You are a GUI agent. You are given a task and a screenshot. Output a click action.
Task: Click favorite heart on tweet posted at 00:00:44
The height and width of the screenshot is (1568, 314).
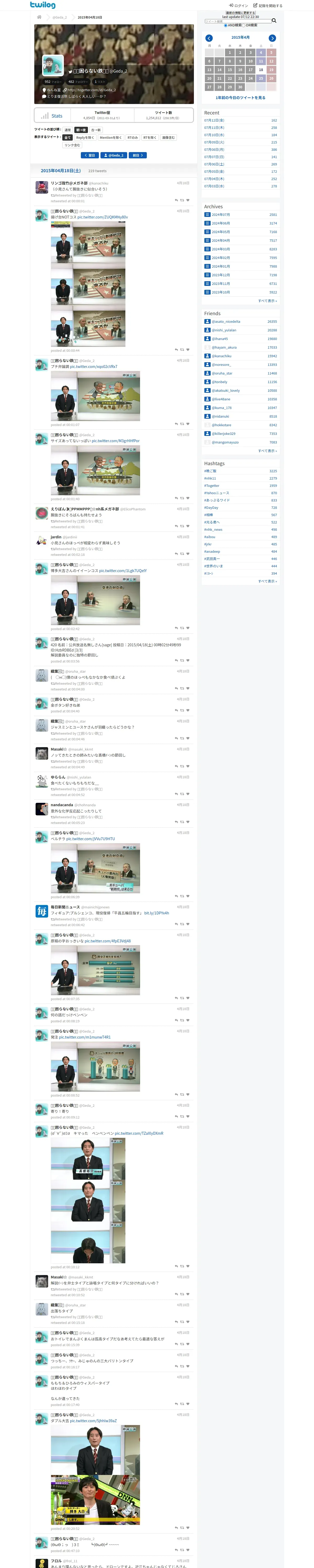coord(188,350)
